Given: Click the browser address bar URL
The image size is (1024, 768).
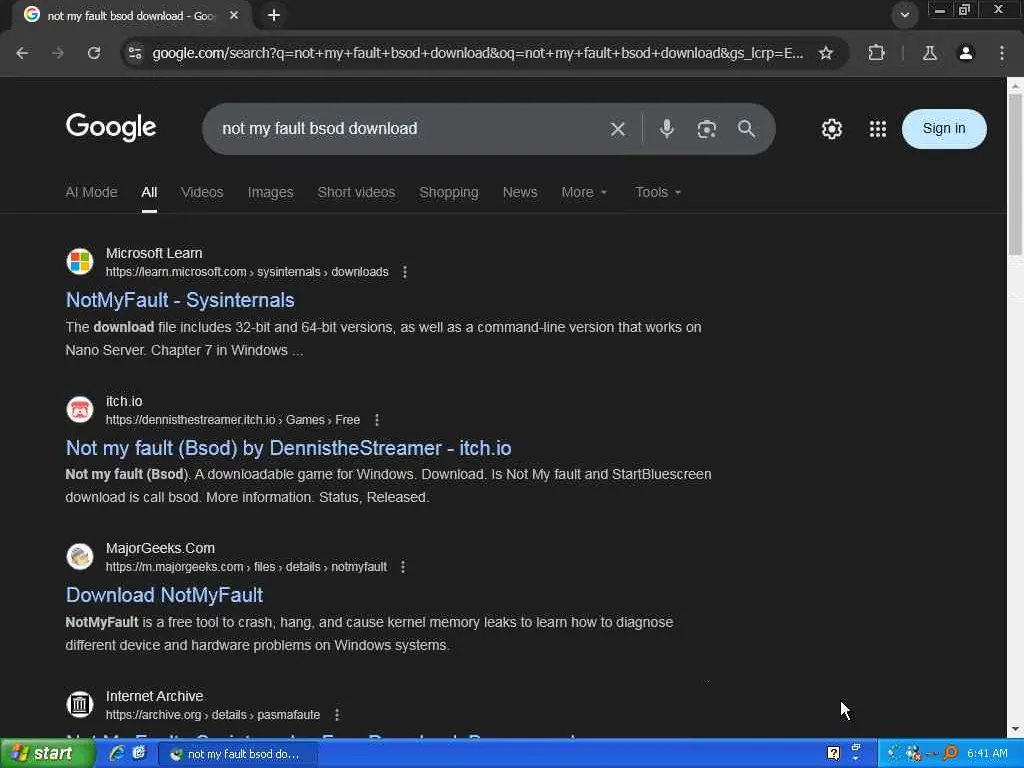Looking at the screenshot, I should [x=477, y=53].
